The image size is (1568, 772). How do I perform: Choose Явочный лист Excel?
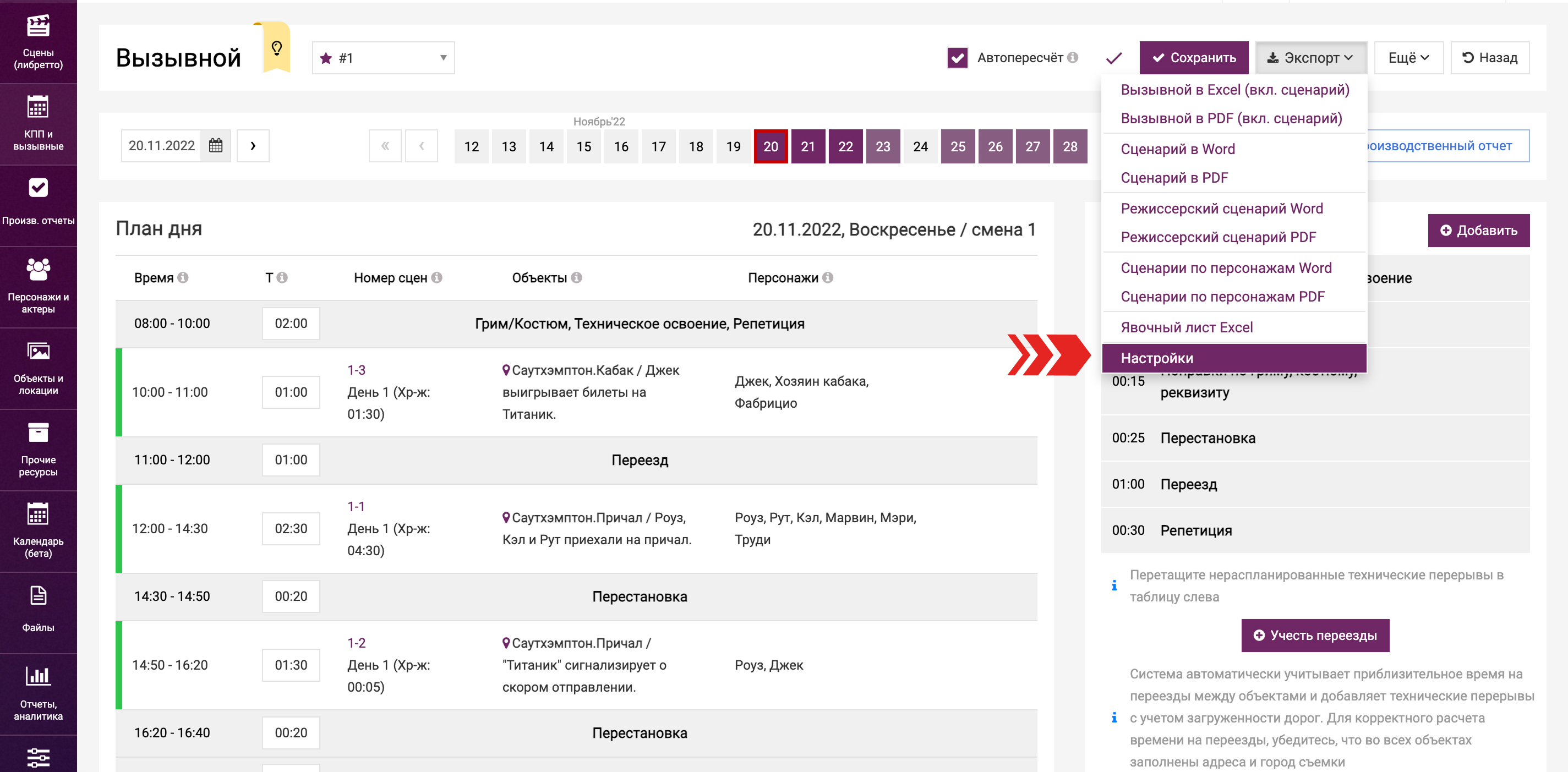click(1234, 327)
